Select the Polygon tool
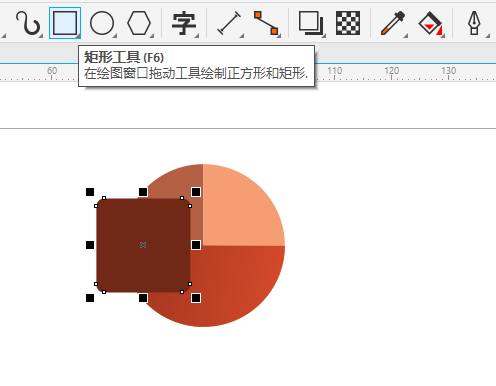 tap(139, 23)
